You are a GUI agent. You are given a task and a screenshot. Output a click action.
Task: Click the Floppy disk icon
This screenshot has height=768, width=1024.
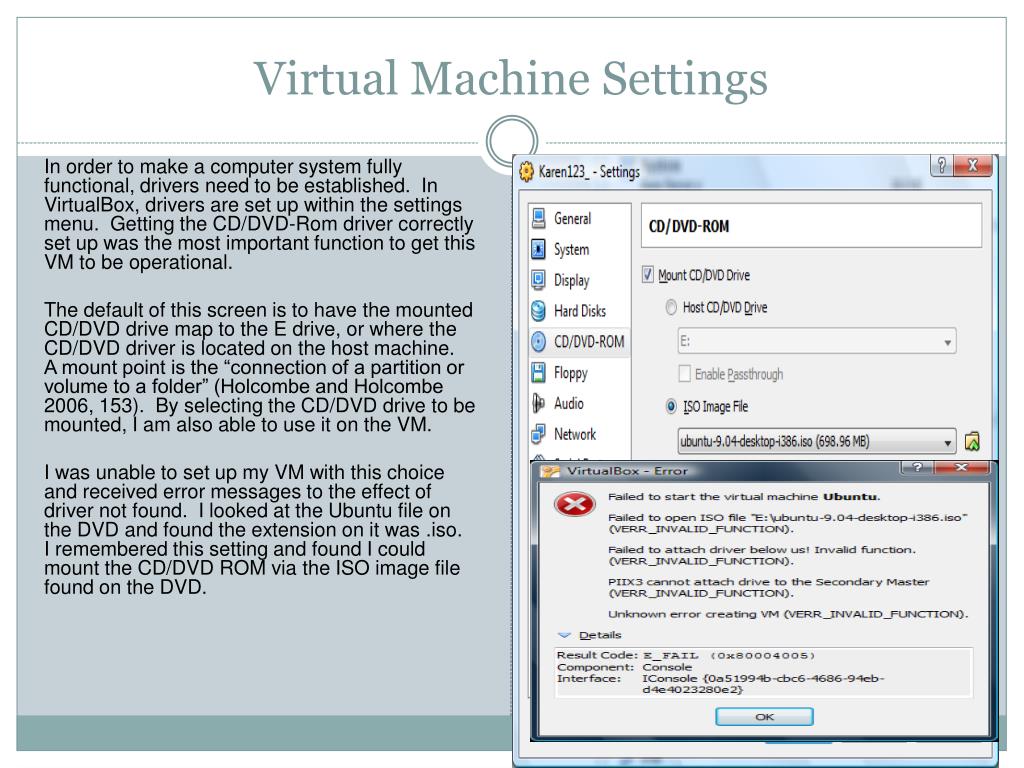[539, 372]
